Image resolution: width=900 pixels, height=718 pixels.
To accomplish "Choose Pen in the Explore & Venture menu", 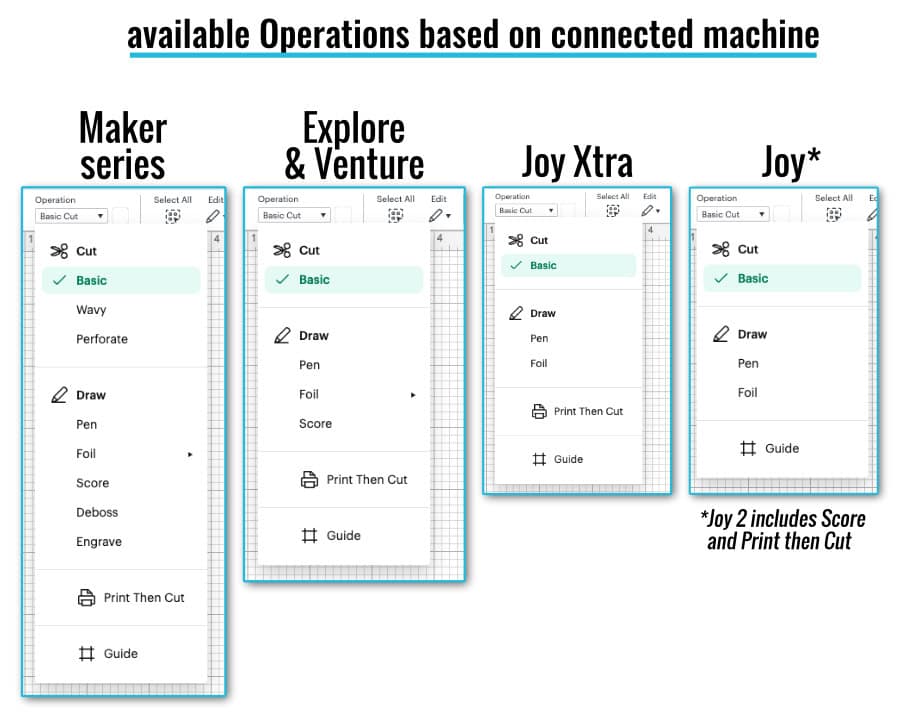I will [x=309, y=365].
